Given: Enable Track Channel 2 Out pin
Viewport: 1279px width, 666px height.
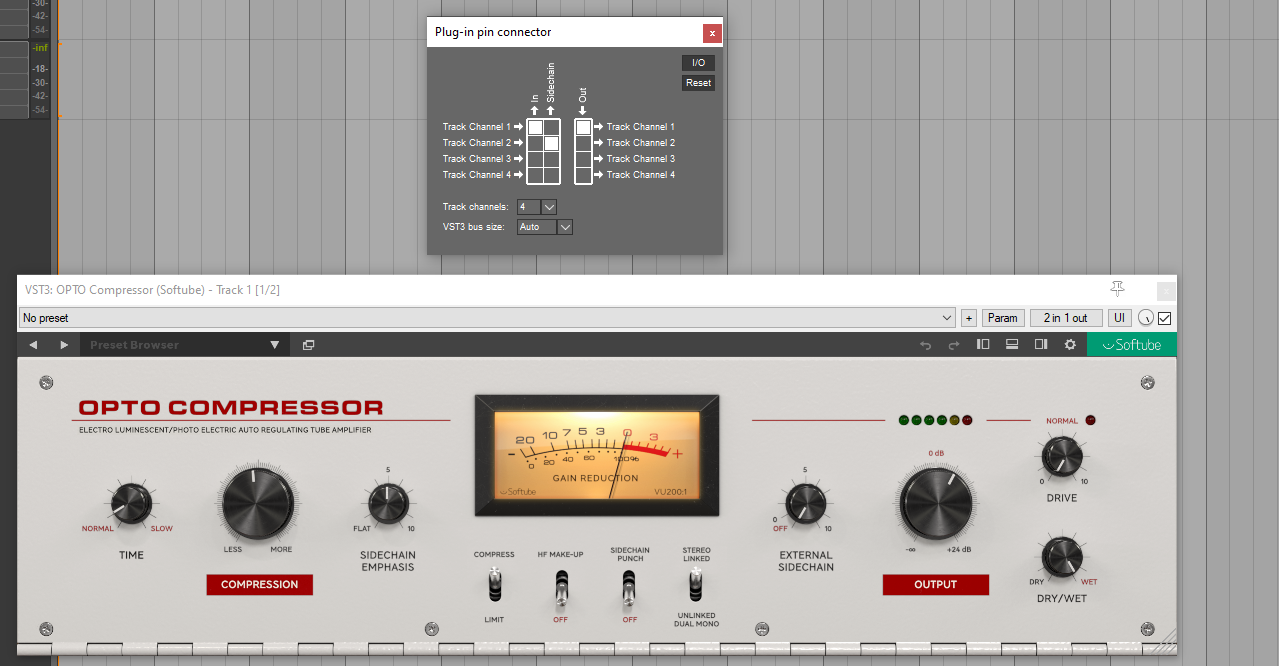Looking at the screenshot, I should (583, 143).
